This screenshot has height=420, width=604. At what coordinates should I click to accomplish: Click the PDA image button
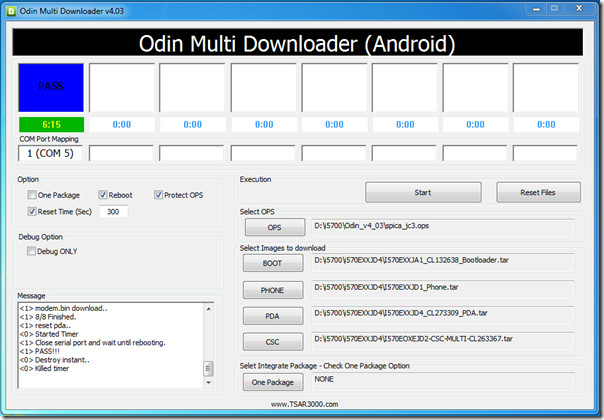pyautogui.click(x=273, y=316)
